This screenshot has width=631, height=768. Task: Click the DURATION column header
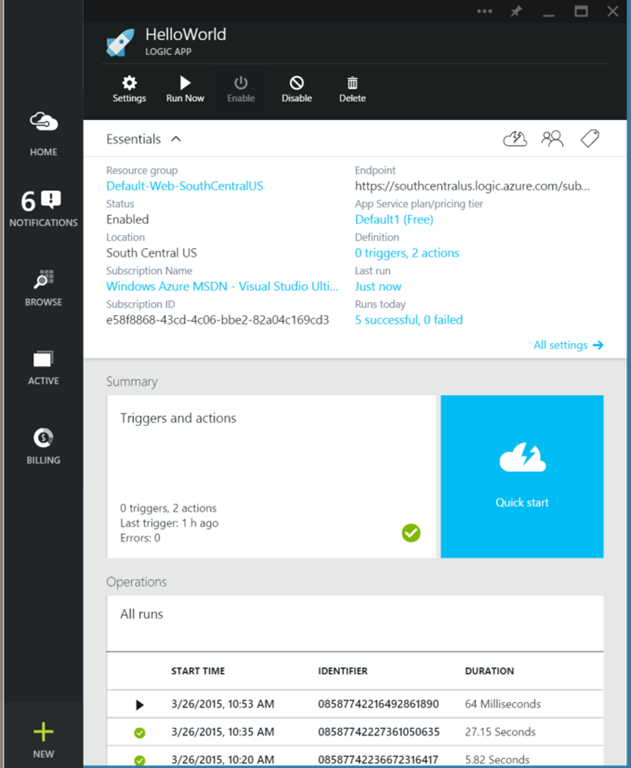pyautogui.click(x=489, y=671)
